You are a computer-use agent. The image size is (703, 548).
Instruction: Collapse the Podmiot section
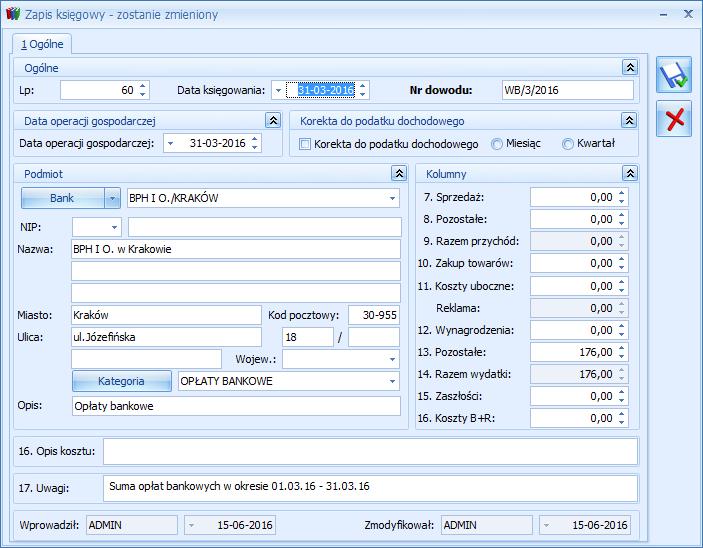pos(399,174)
